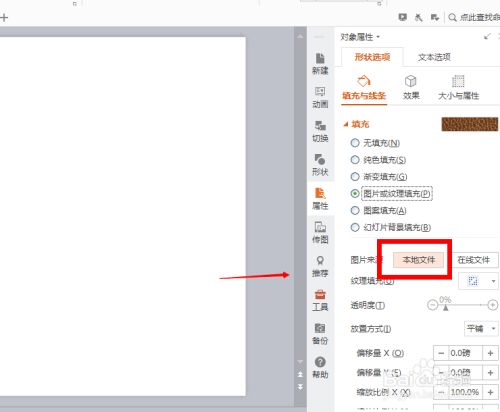Screen dimensions: 500x412
Task: Click the collapse arrow at panel top right
Action: 487,36
